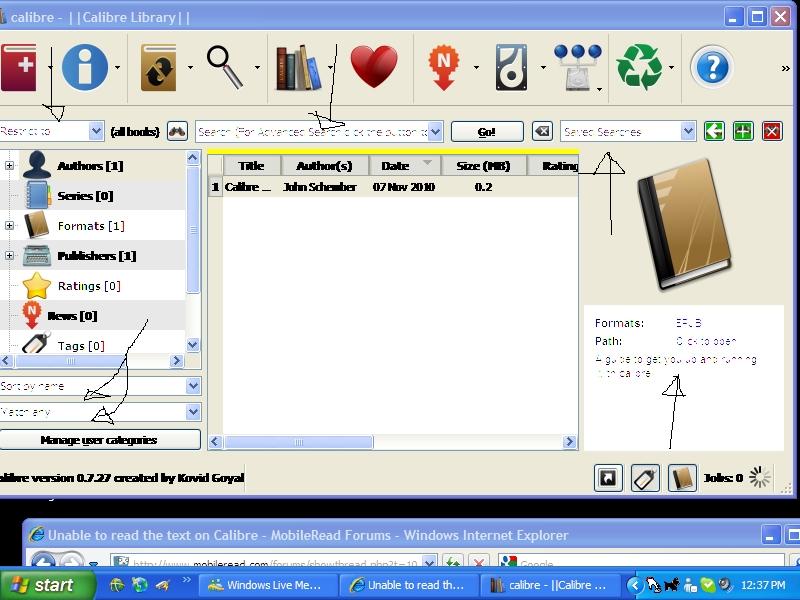Viewport: 800px width, 600px height.
Task: Click the taskbar clock showing 12:37 PM
Action: click(x=763, y=585)
